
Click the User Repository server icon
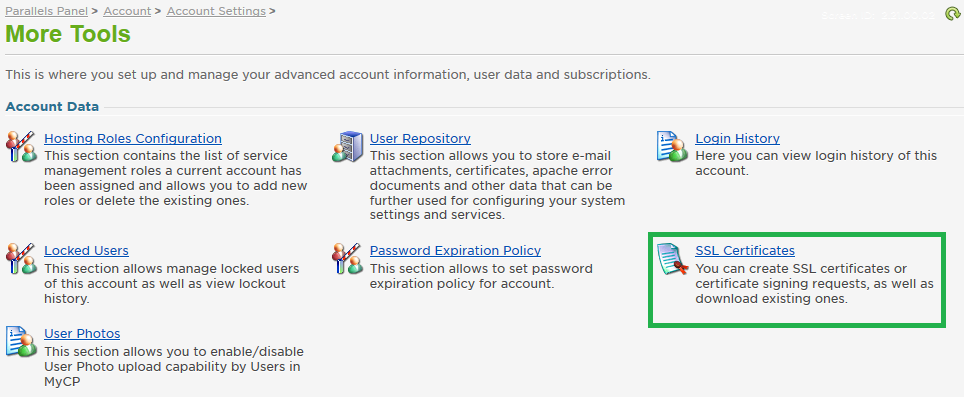(x=347, y=146)
